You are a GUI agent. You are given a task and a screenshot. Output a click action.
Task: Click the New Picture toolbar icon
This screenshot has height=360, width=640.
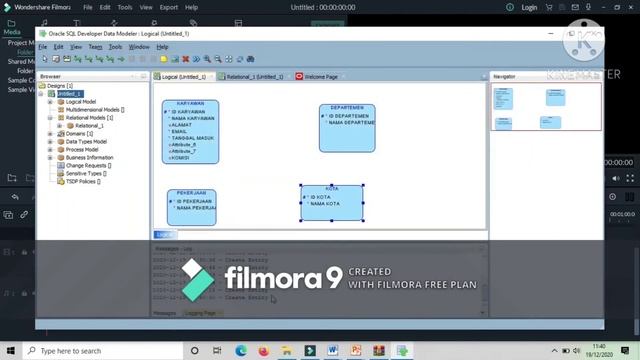coord(175,59)
